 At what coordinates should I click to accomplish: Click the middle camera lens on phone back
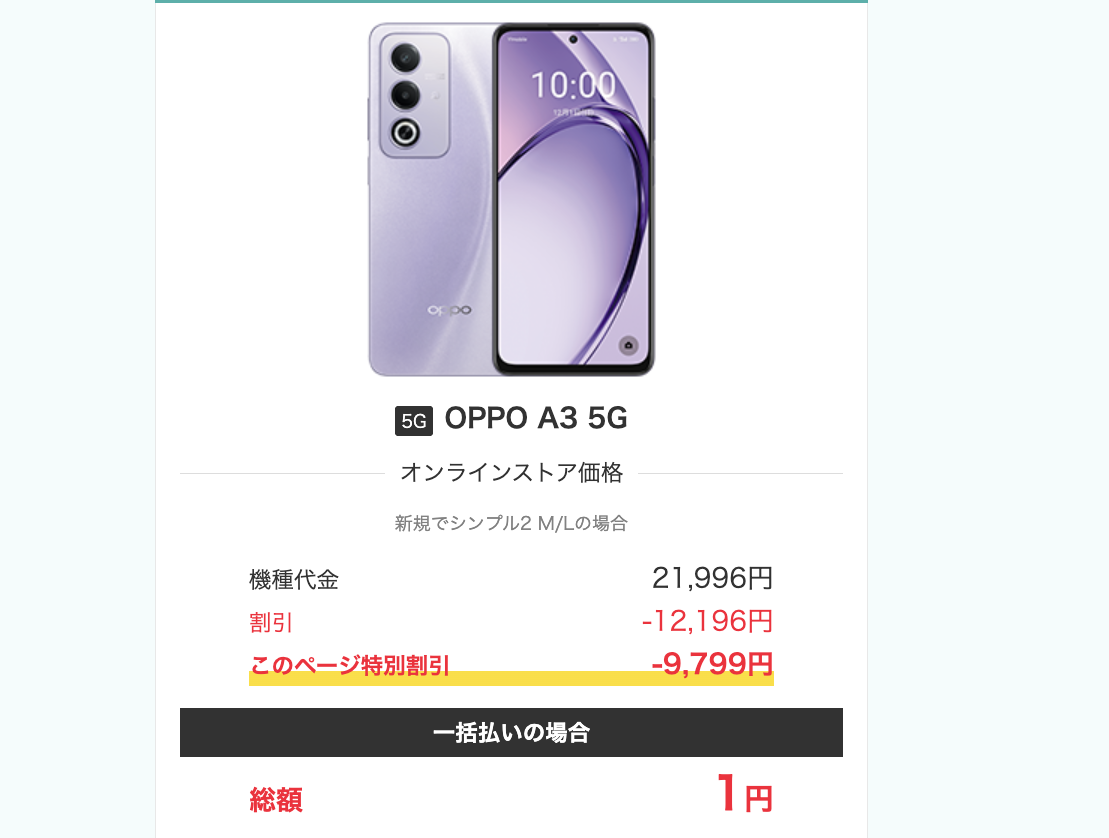click(x=405, y=94)
